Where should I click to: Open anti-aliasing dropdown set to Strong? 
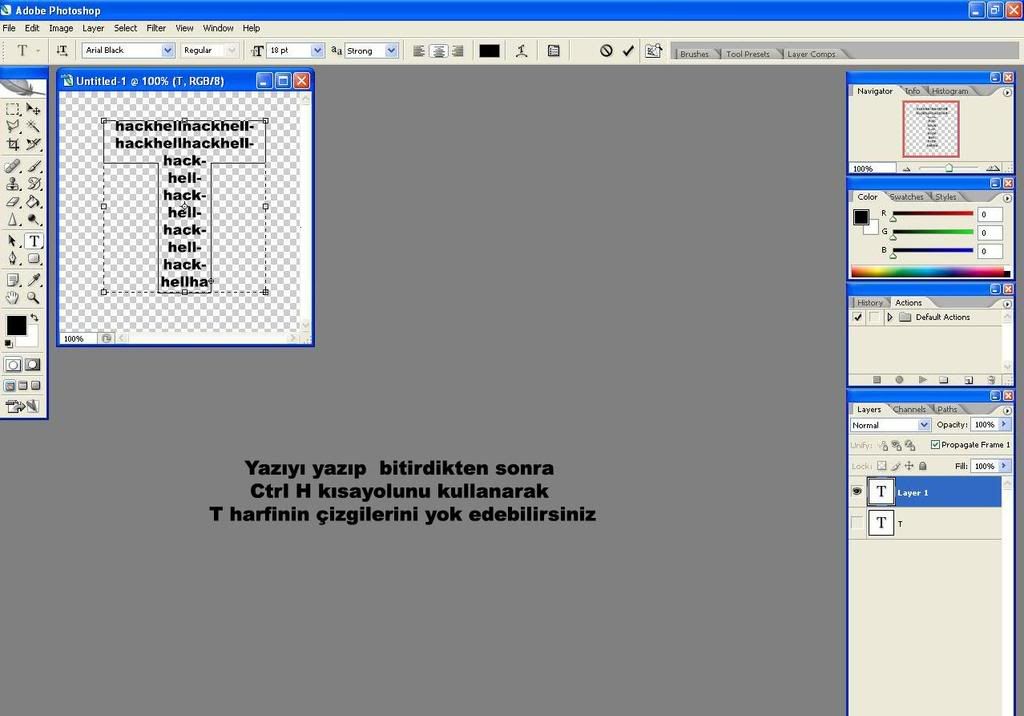(391, 50)
